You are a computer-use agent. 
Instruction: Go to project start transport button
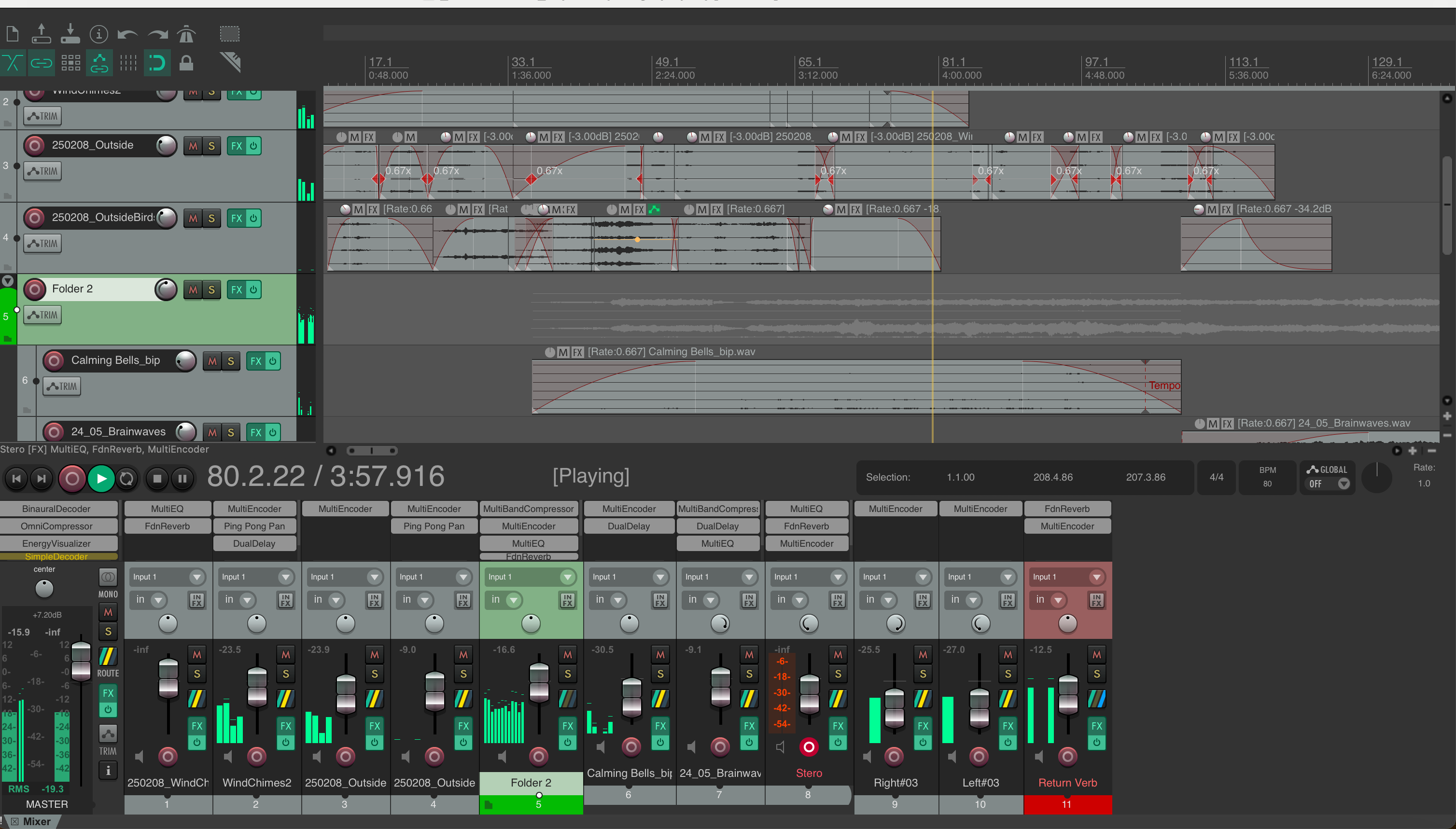(x=16, y=478)
